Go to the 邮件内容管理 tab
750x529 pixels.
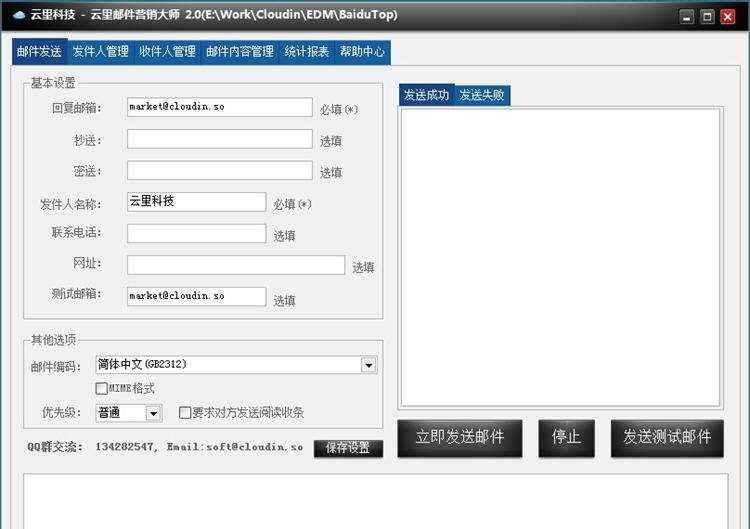click(x=240, y=52)
